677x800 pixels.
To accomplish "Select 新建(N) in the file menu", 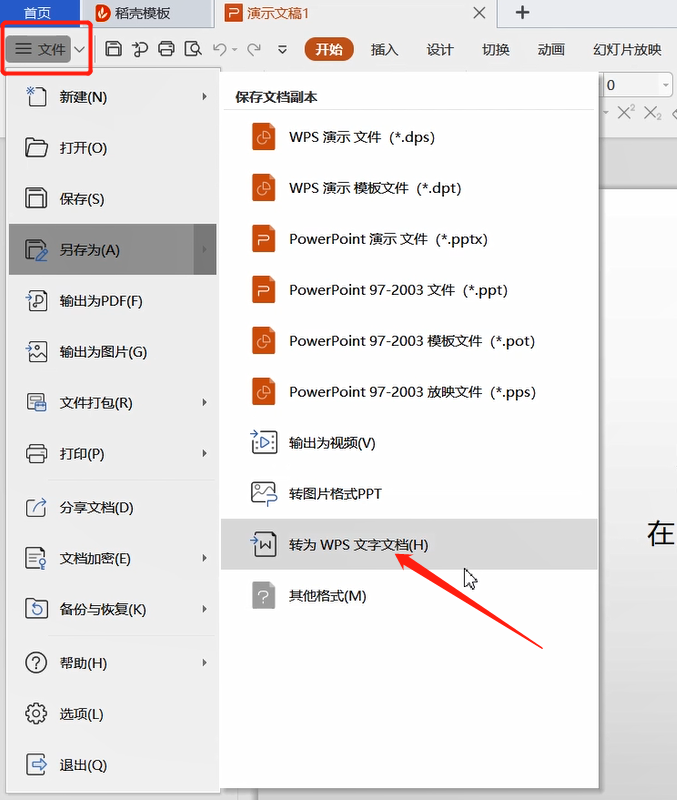I will coord(113,96).
